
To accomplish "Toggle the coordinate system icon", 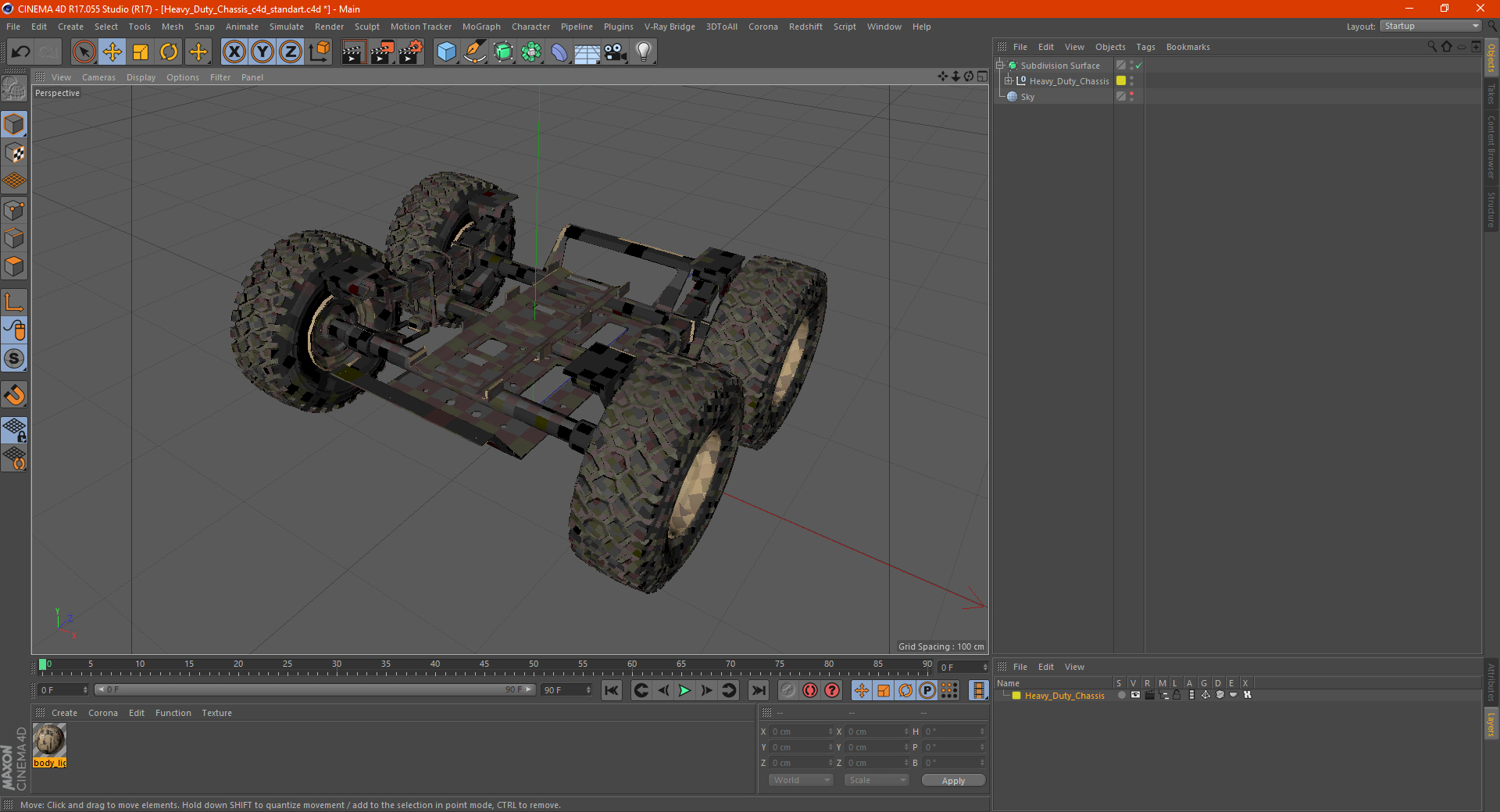I will point(320,52).
